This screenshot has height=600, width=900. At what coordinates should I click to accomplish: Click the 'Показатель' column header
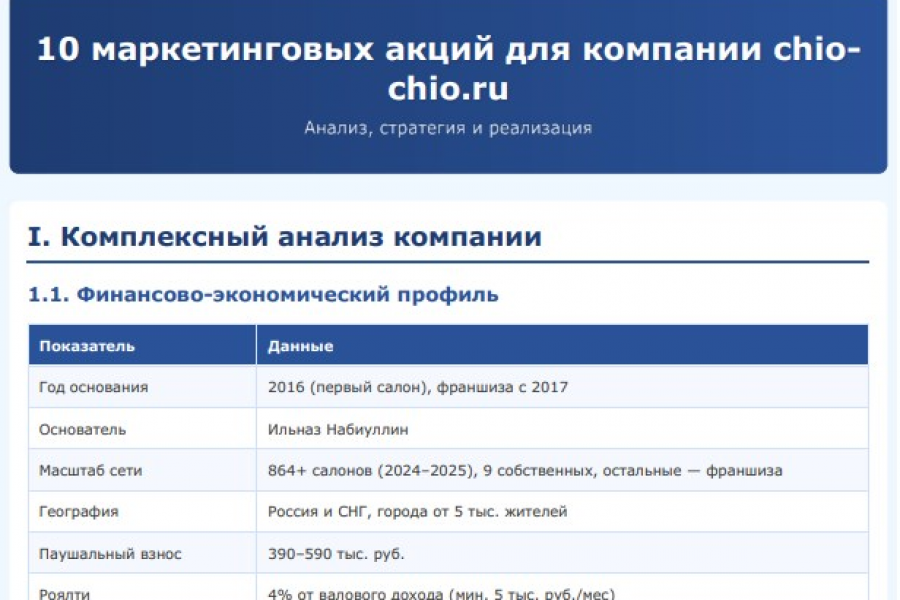click(142, 346)
